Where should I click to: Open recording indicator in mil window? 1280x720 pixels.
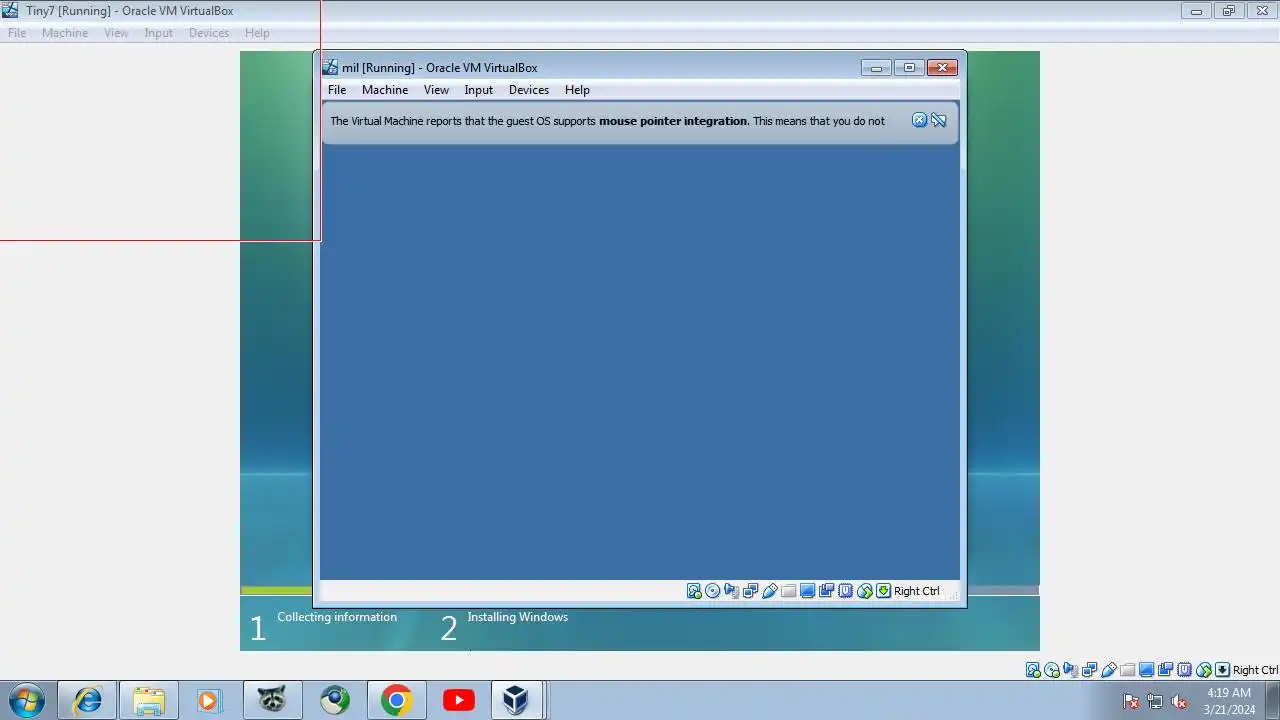[827, 591]
